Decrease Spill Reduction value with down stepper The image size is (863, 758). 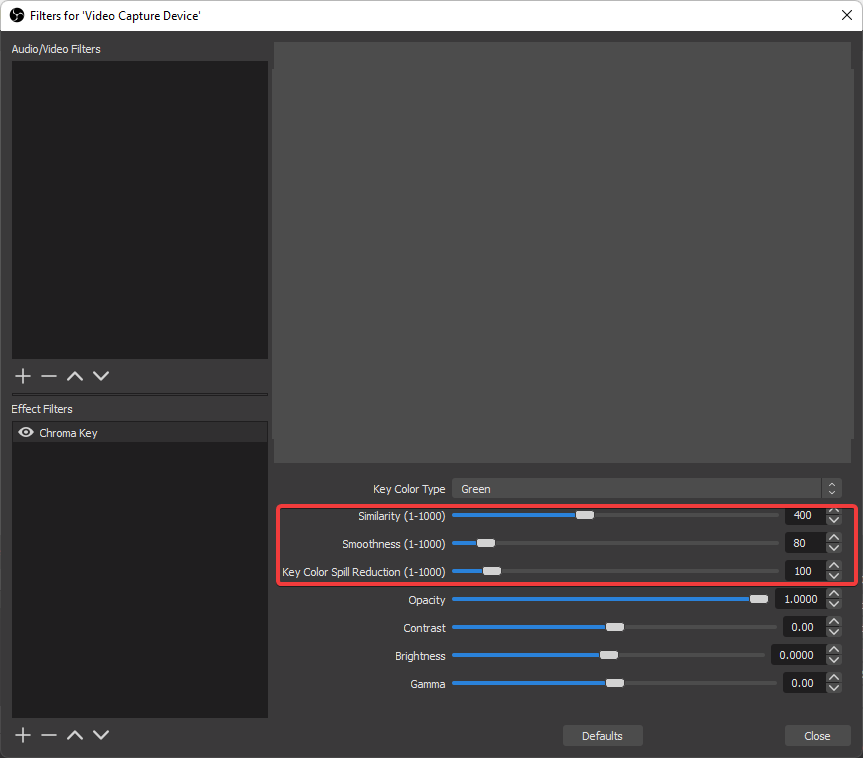(834, 576)
